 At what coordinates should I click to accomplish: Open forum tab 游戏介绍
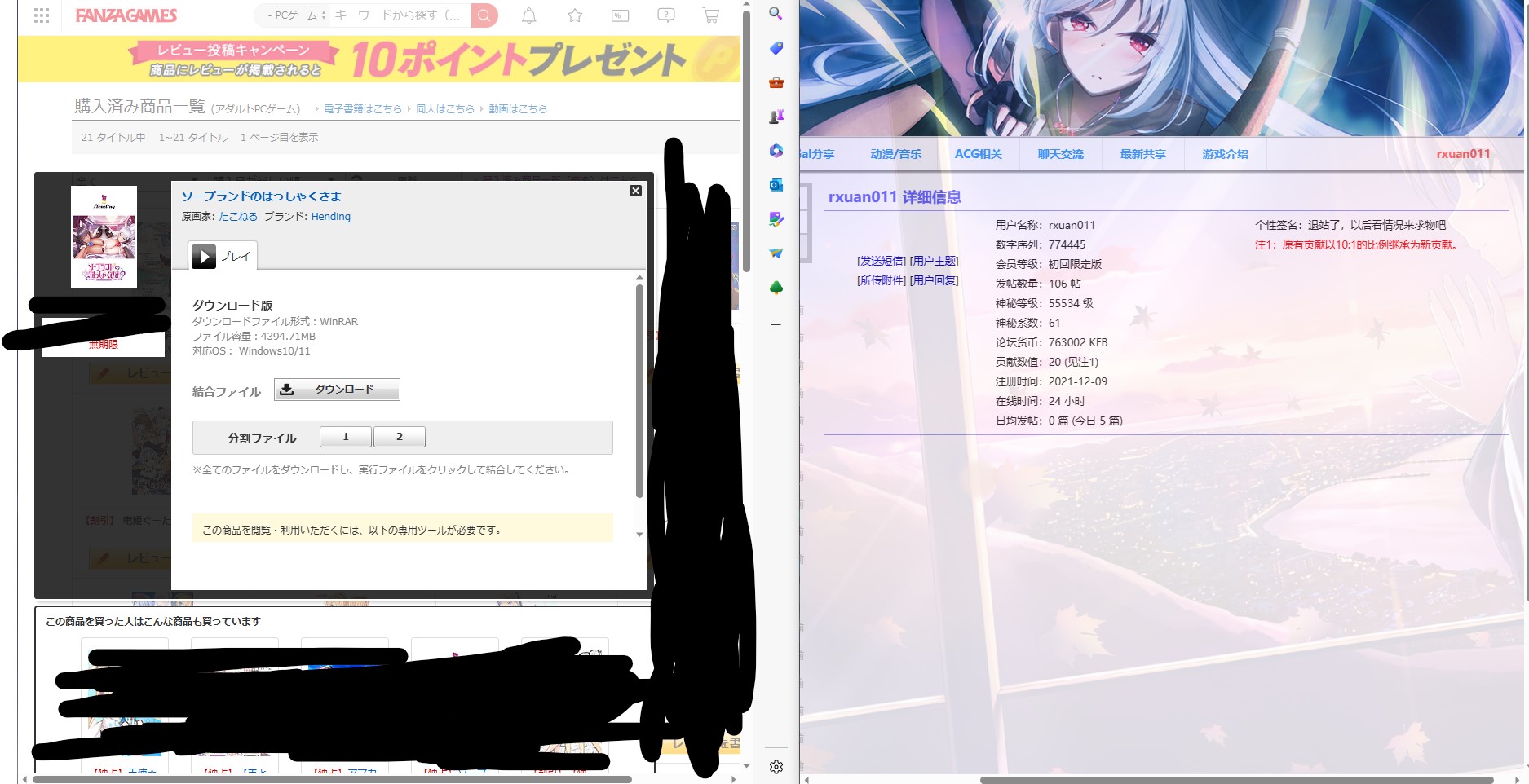1225,154
